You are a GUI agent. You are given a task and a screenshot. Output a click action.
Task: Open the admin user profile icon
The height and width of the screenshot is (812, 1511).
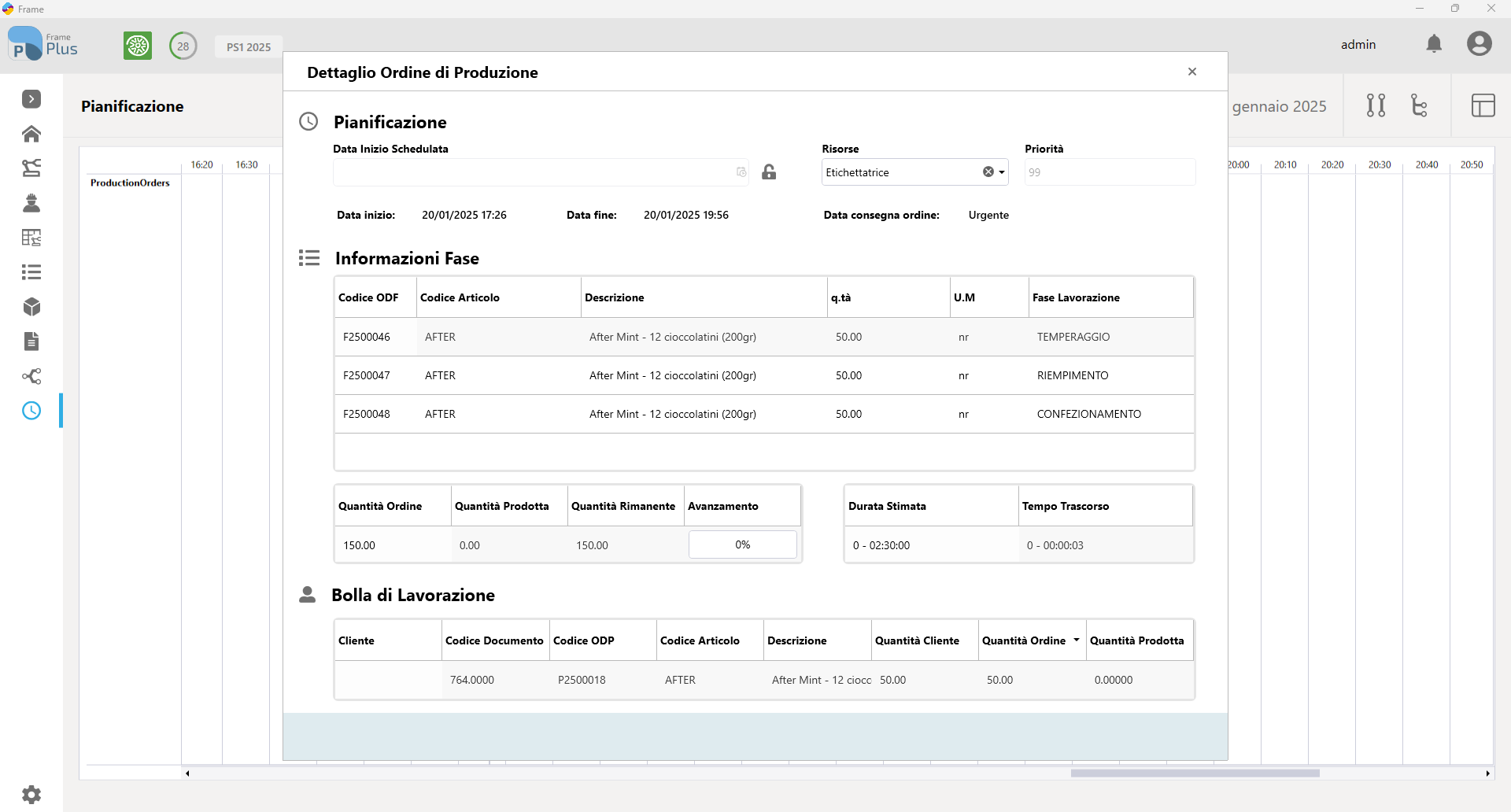pyautogui.click(x=1479, y=44)
